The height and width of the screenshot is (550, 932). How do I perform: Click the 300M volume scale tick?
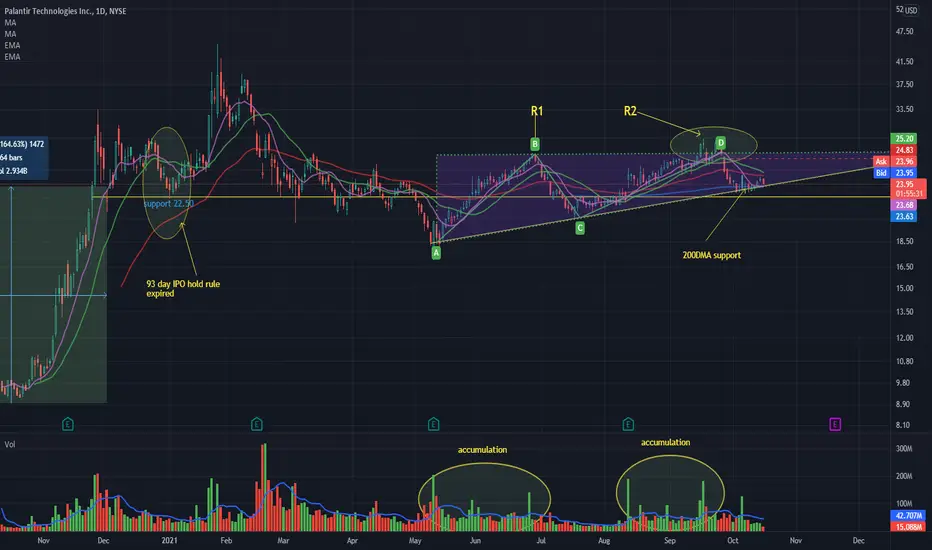903,448
